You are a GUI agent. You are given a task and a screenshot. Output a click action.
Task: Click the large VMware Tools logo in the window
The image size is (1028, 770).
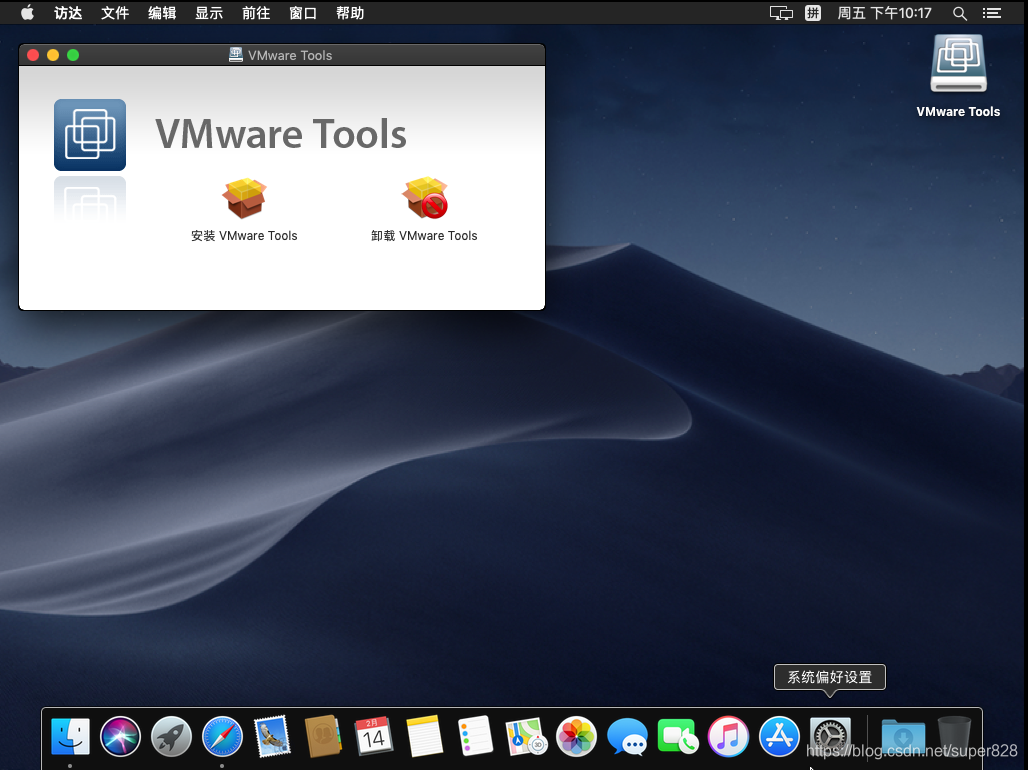tap(90, 134)
